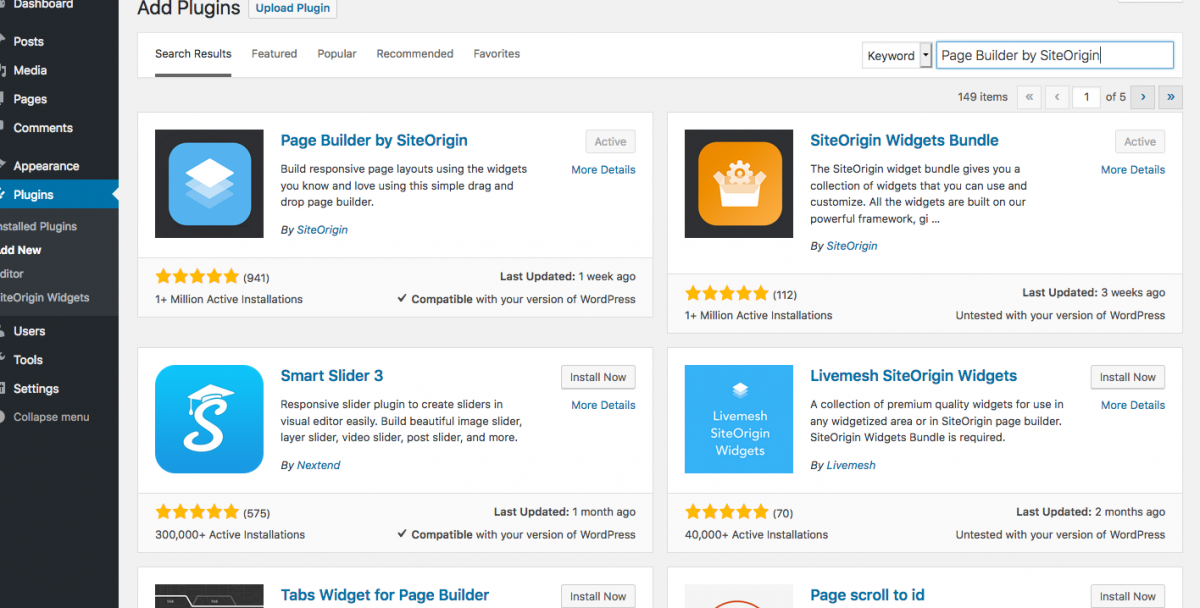Go to first page of results
The image size is (1200, 608).
[x=1029, y=97]
